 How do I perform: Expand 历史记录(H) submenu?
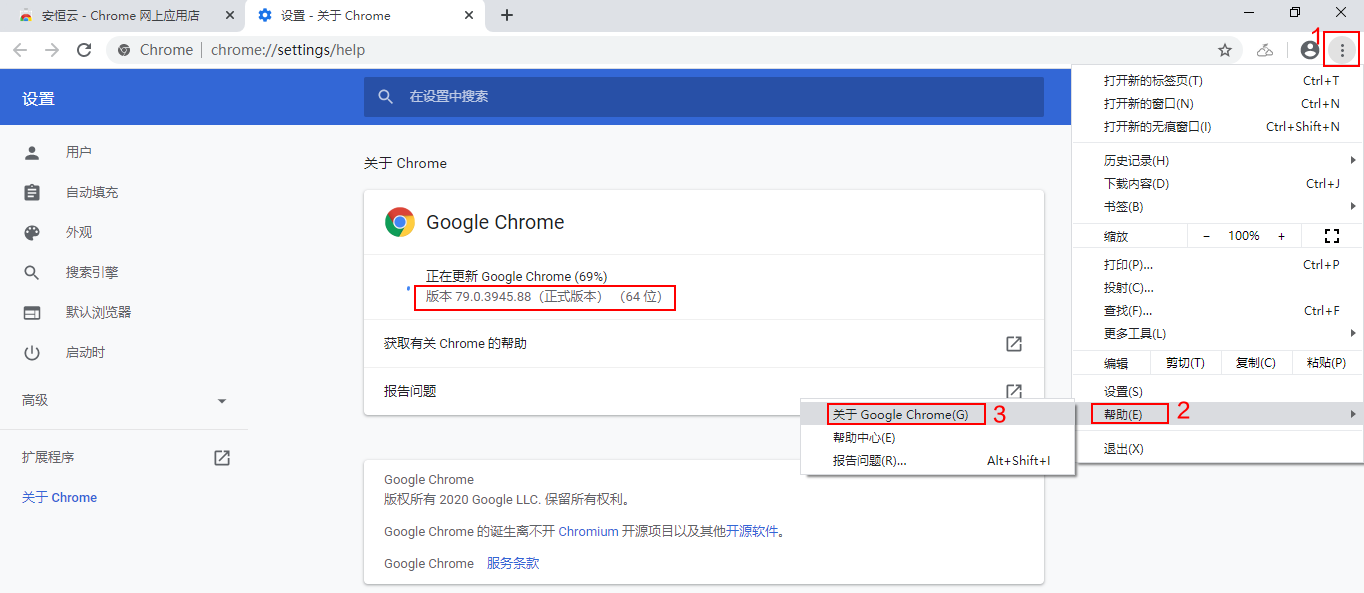point(1217,160)
